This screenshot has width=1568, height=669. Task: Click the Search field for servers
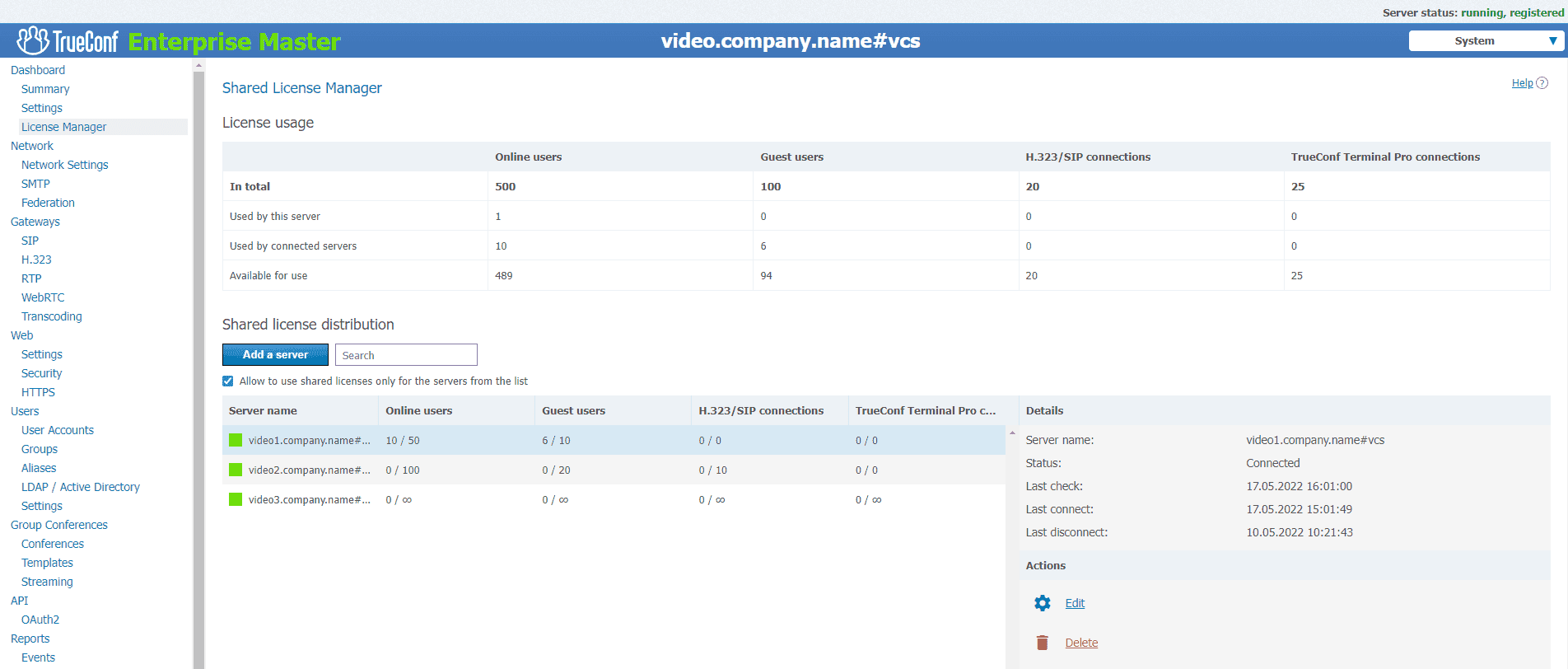coord(406,355)
